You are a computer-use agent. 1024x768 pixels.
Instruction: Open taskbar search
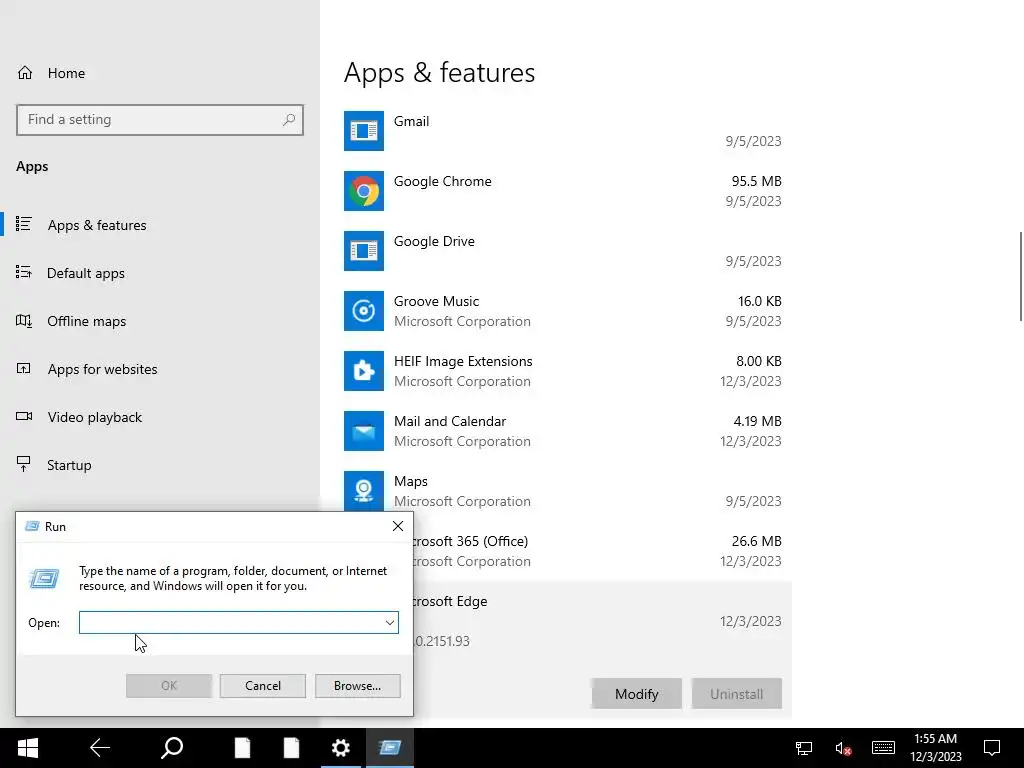tap(172, 748)
